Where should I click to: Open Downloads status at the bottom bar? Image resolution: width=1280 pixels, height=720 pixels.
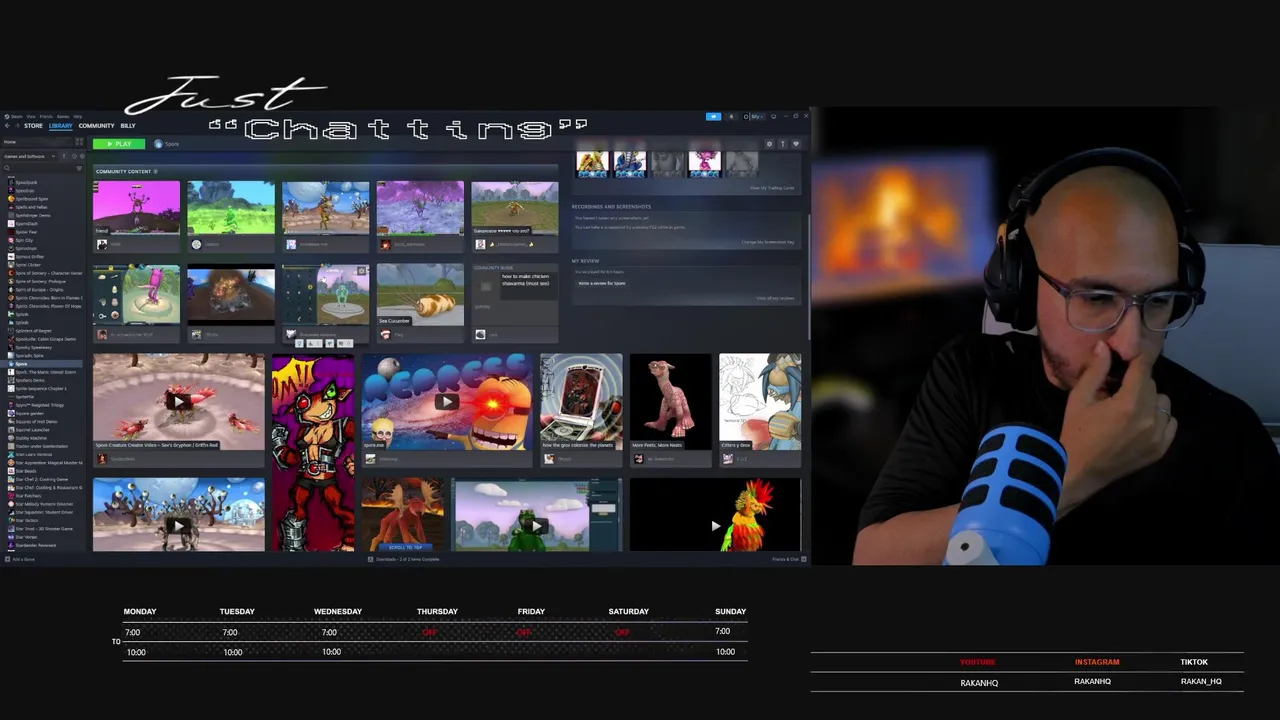pyautogui.click(x=404, y=559)
